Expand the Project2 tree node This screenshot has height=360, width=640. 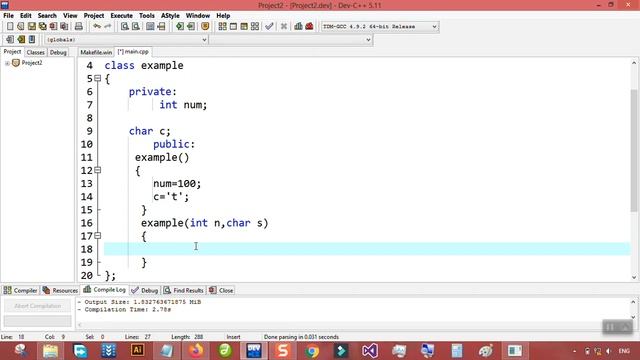(7, 63)
